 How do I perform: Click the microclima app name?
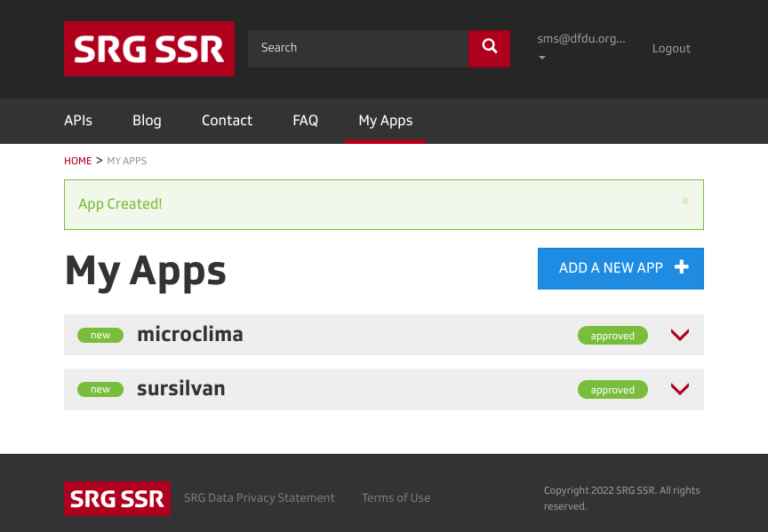190,335
